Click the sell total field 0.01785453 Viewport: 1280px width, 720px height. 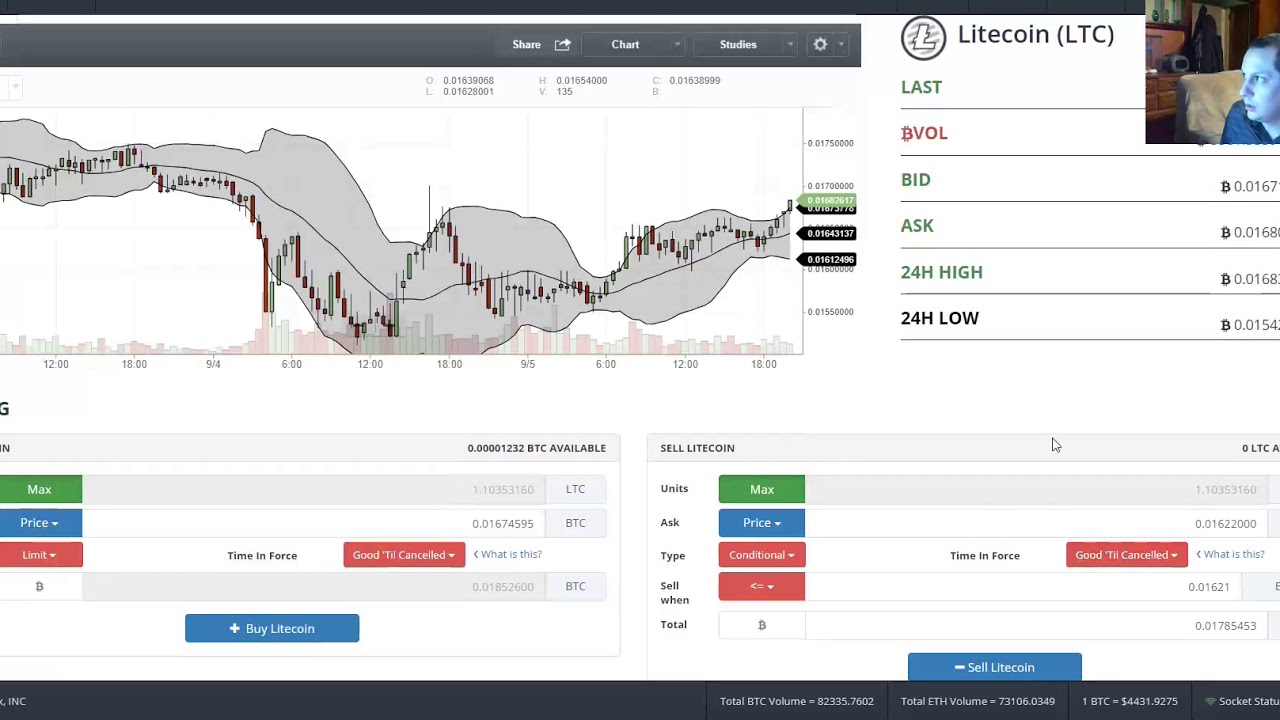click(1036, 625)
